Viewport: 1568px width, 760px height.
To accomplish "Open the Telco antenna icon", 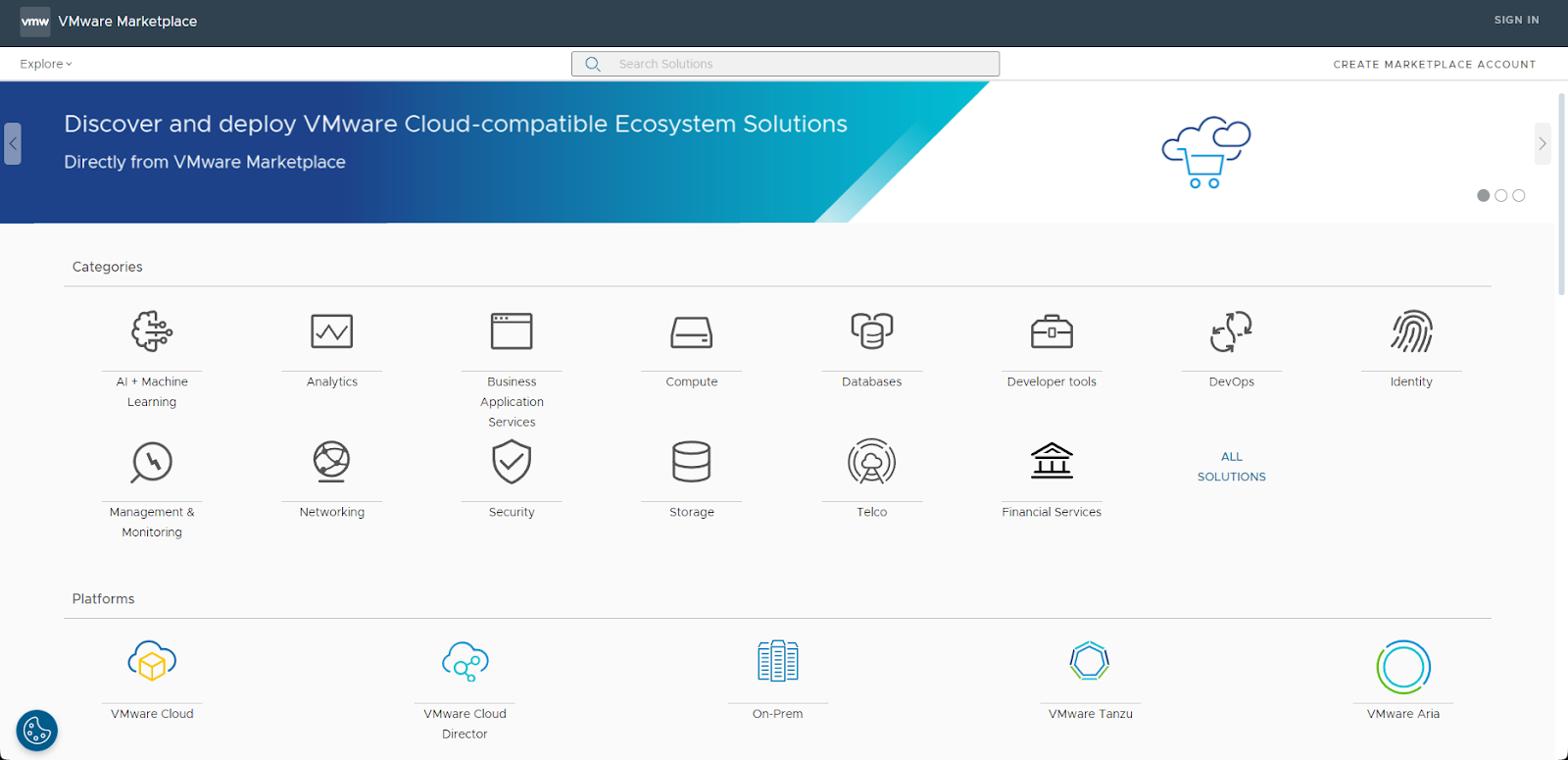I will tap(871, 462).
